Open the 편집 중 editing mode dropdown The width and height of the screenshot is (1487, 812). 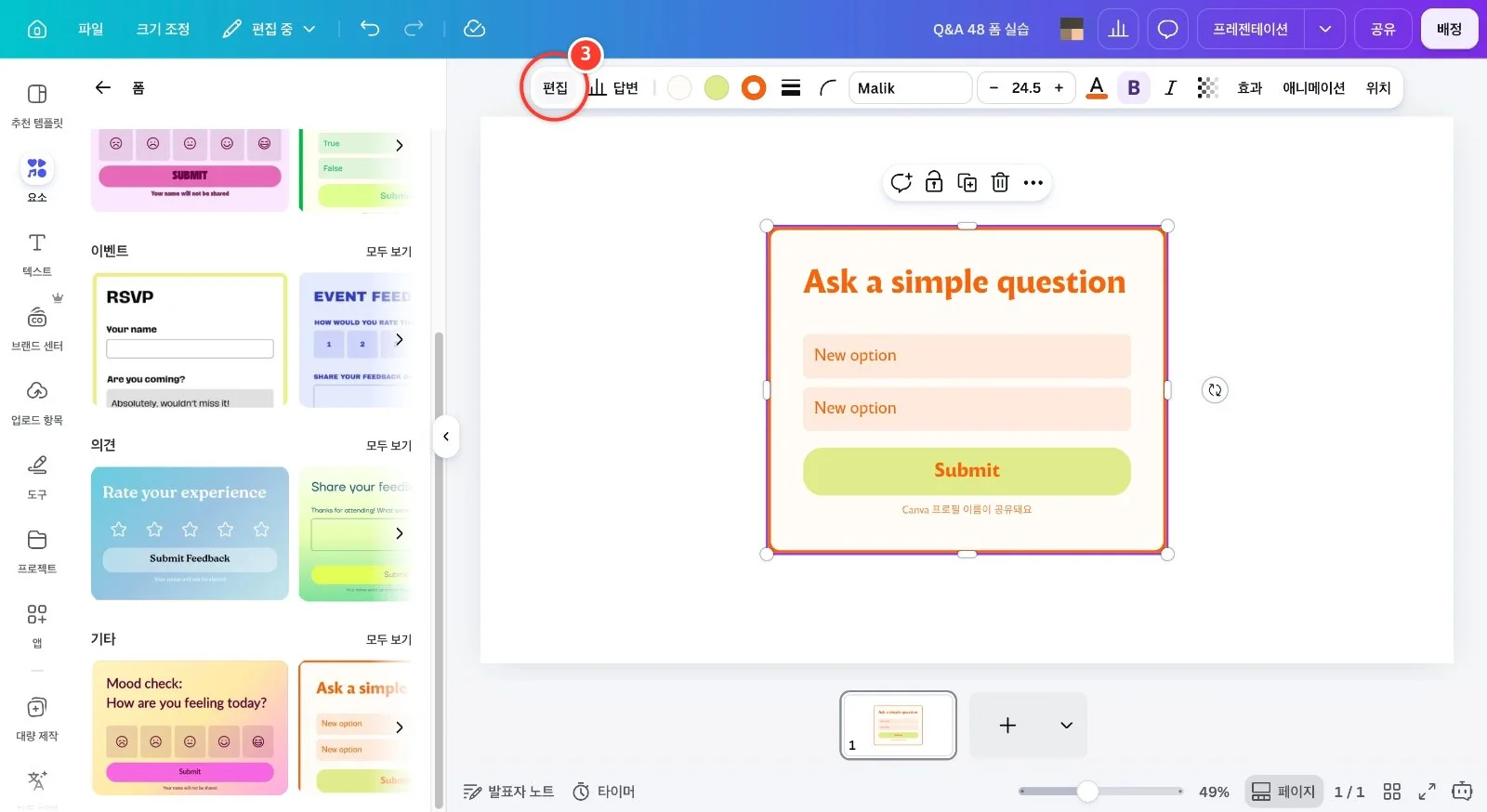[x=270, y=29]
